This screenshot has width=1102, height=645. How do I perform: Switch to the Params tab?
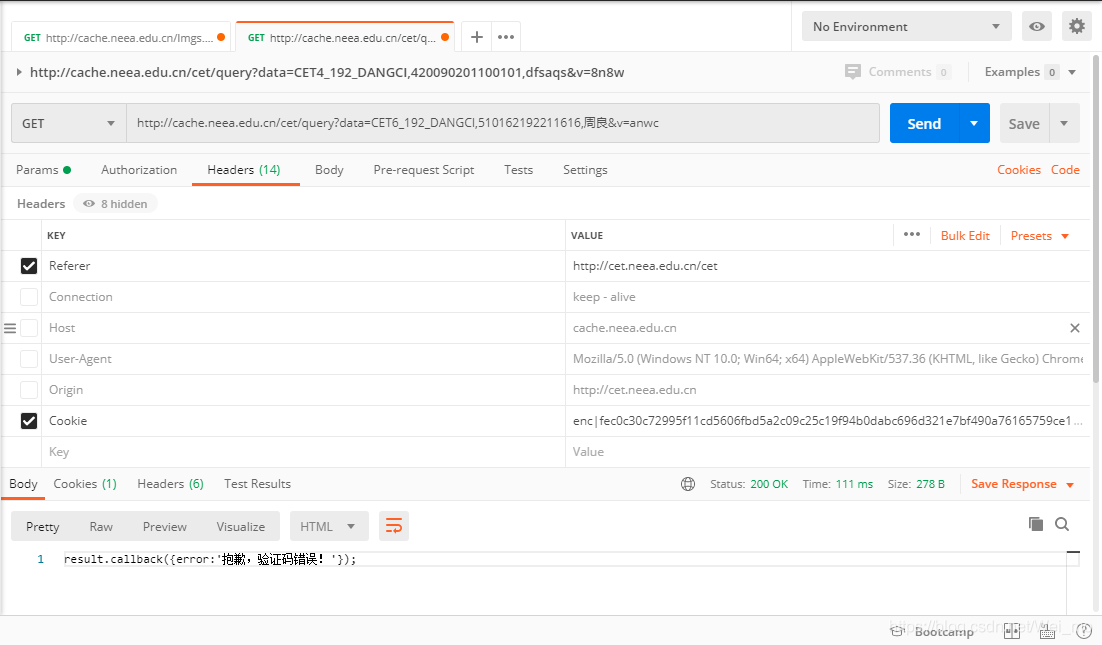click(x=44, y=170)
